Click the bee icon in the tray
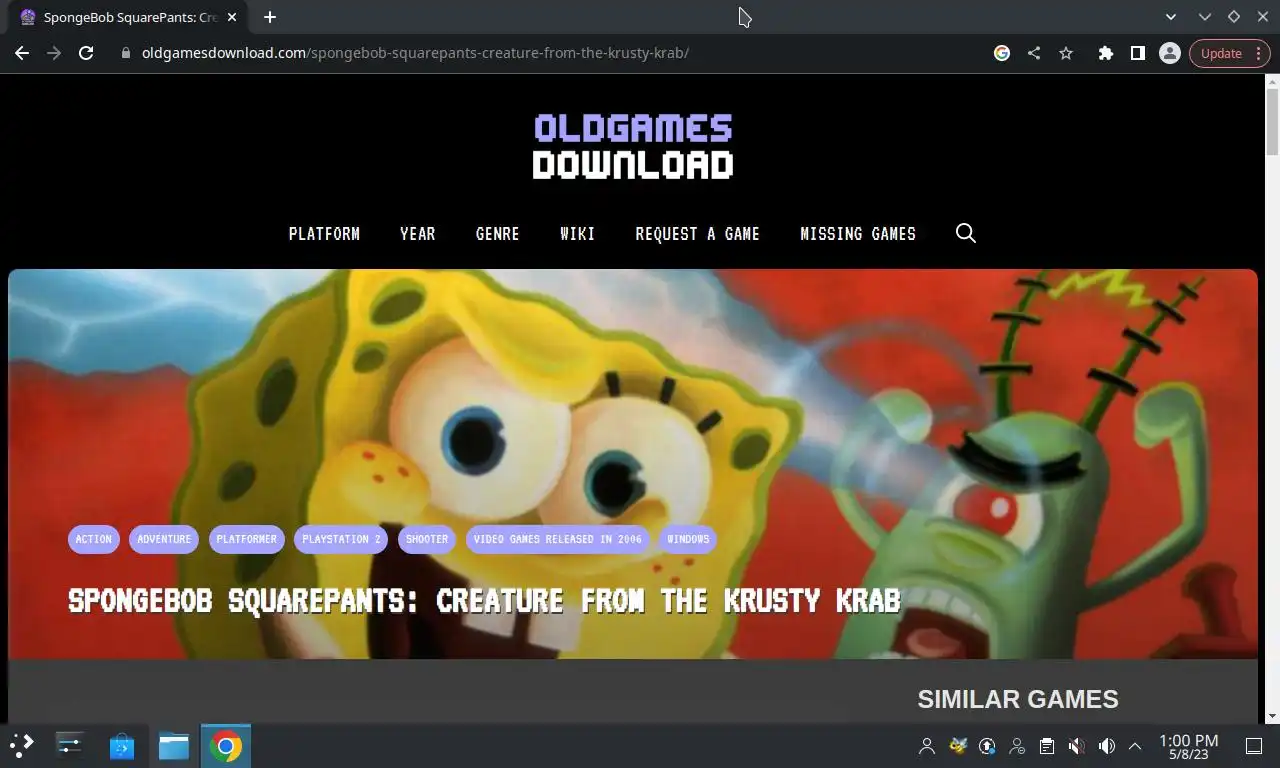The height and width of the screenshot is (768, 1280). click(958, 746)
